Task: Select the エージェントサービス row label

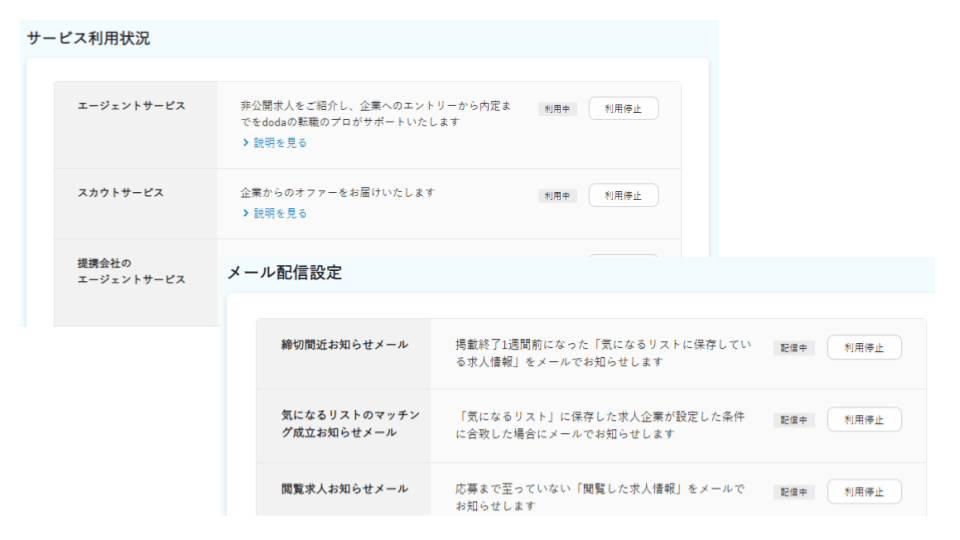Action: point(131,106)
